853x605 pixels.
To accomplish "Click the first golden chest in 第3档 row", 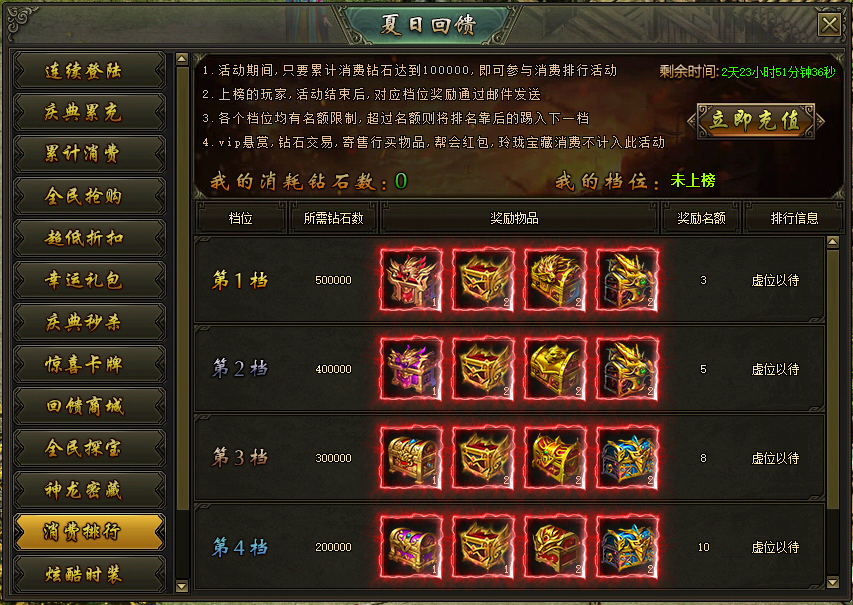I will click(x=411, y=458).
